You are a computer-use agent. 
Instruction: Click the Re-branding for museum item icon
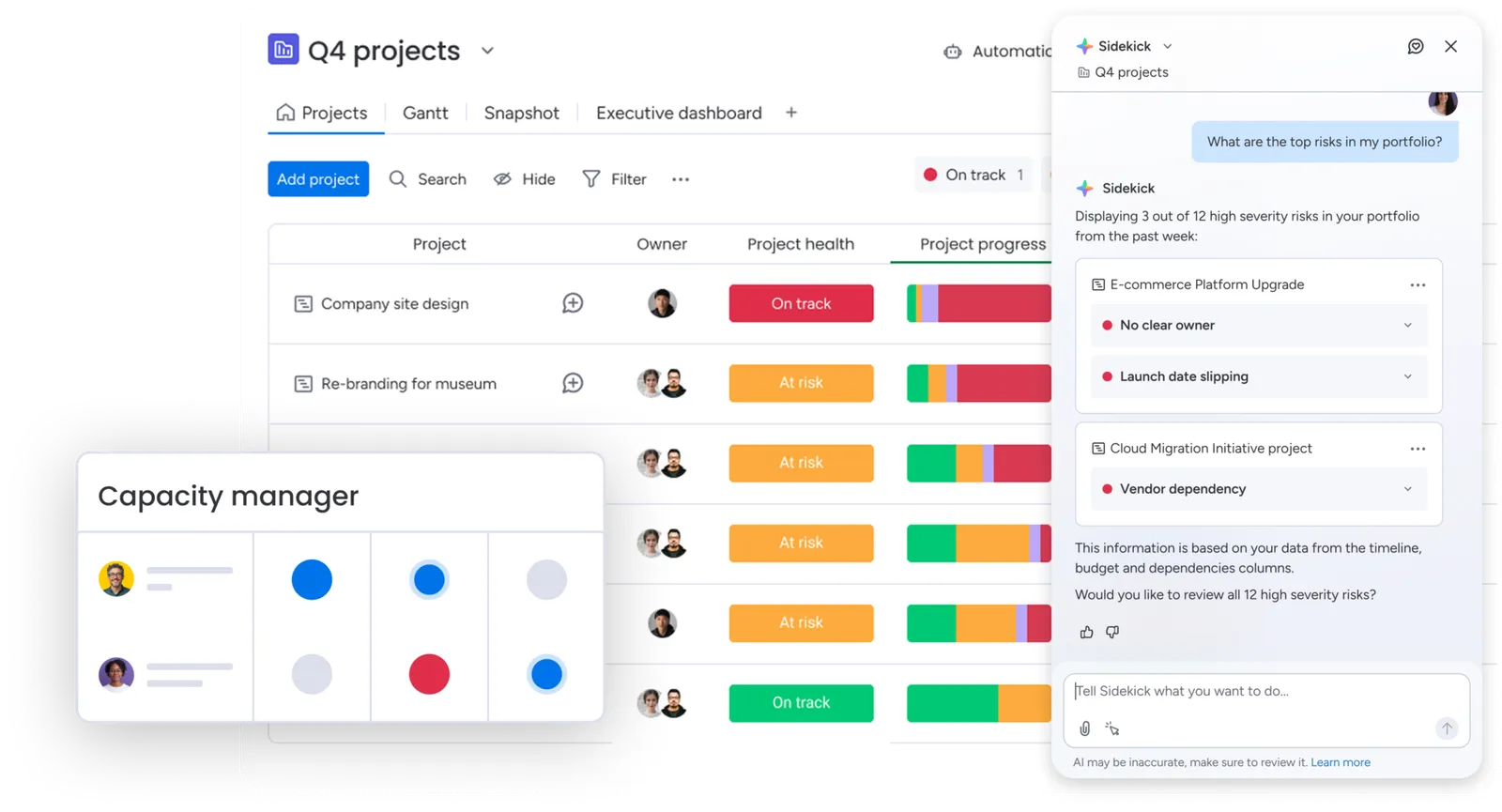[x=303, y=384]
